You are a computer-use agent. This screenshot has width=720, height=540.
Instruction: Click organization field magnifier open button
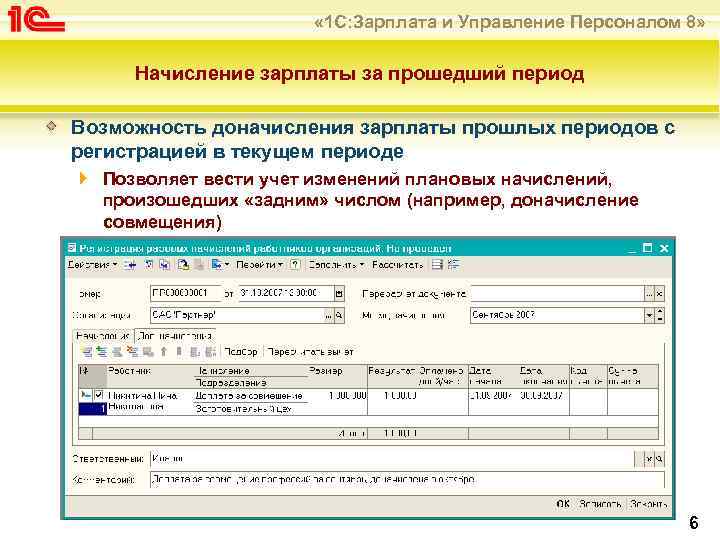(x=339, y=316)
